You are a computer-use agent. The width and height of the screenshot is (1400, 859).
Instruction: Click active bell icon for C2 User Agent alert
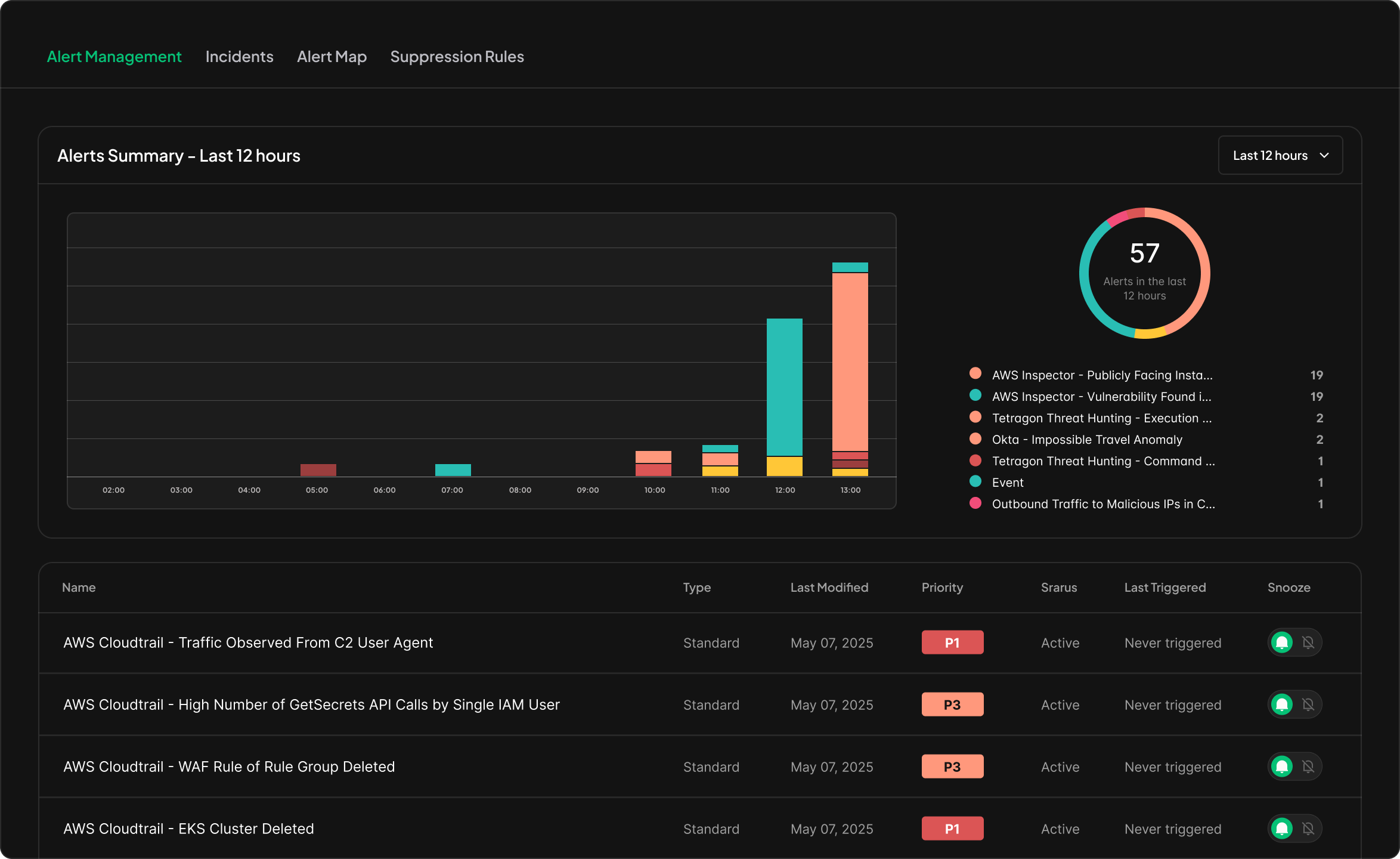1282,642
